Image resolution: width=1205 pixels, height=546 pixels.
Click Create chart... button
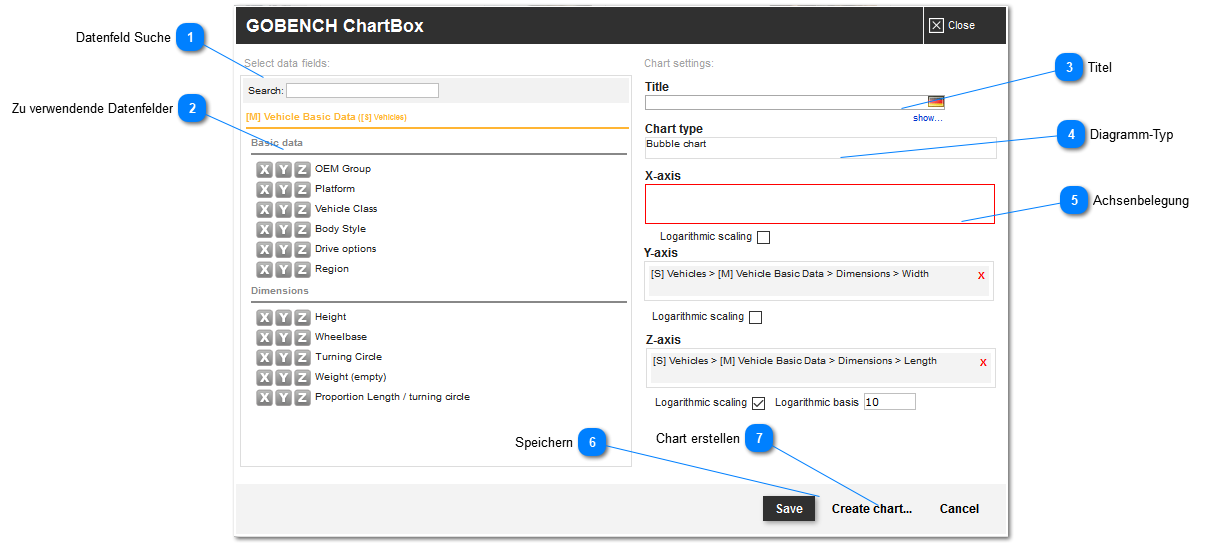click(872, 509)
